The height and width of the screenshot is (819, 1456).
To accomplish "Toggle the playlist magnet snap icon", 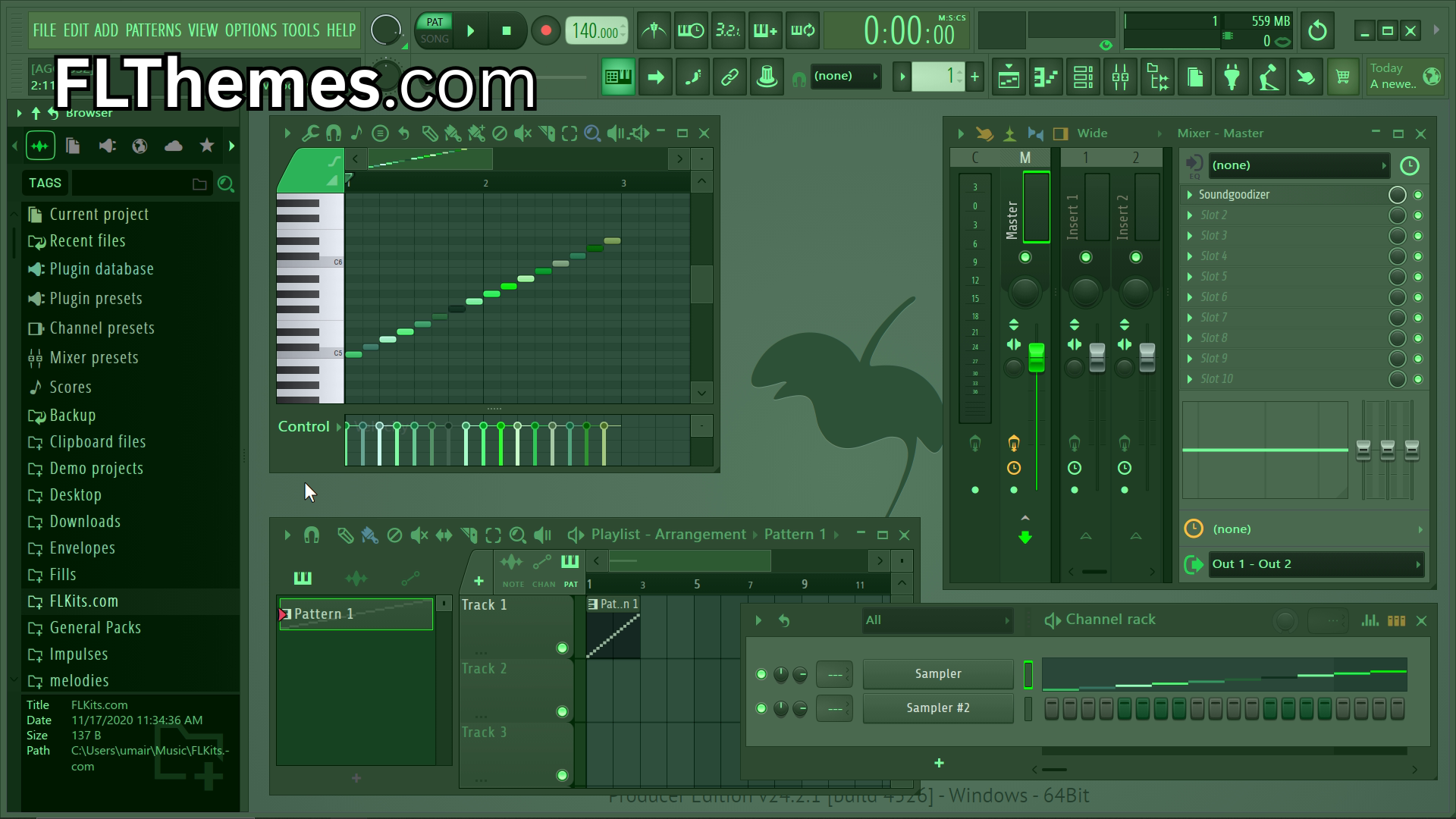I will [x=311, y=535].
